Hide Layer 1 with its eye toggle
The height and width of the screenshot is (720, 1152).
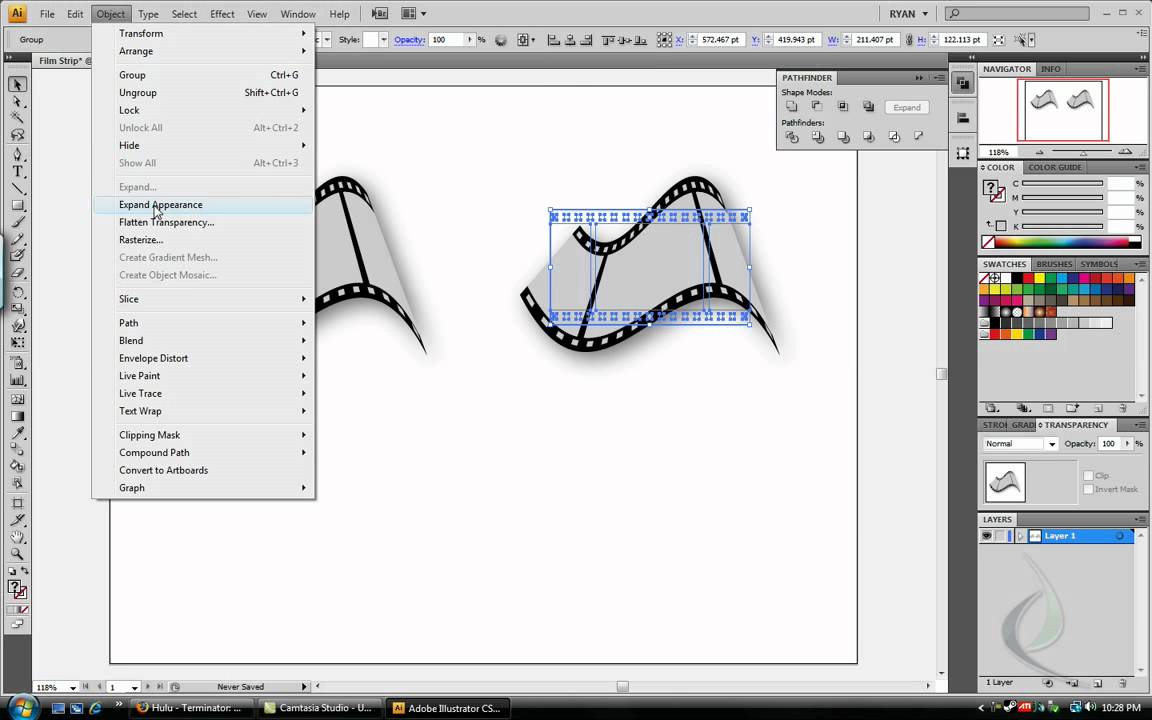click(x=986, y=535)
